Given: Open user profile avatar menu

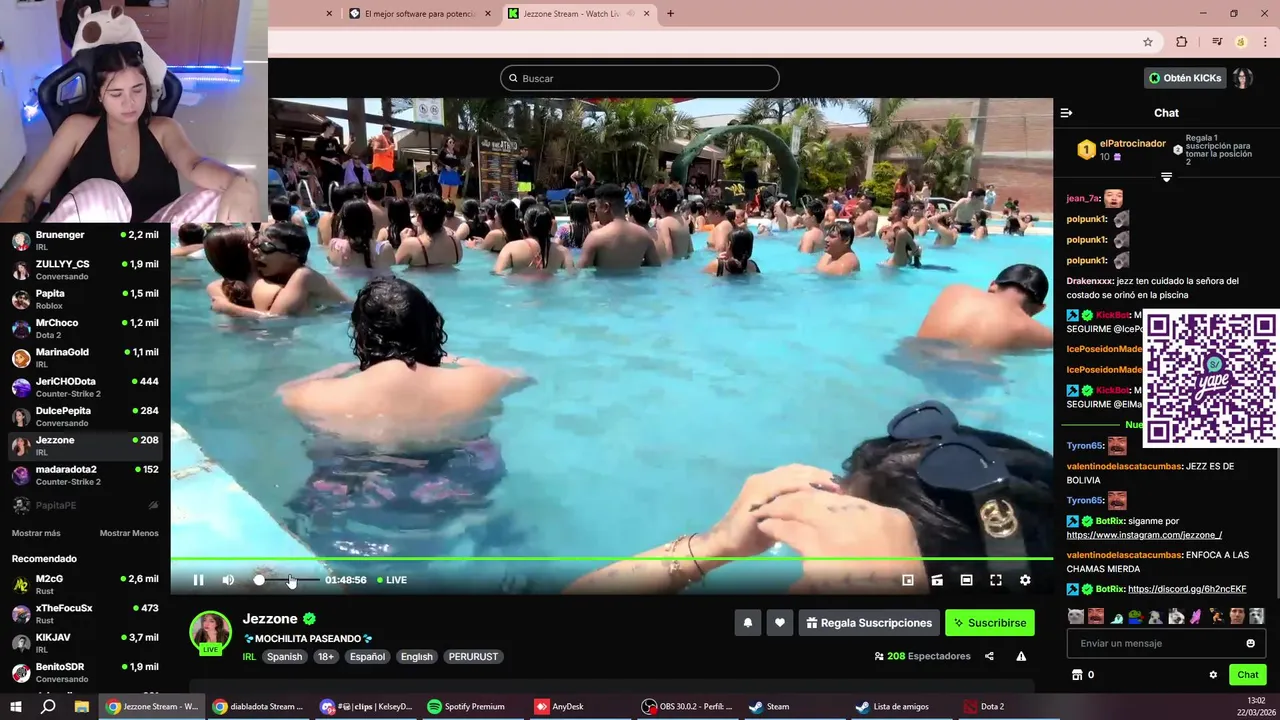Looking at the screenshot, I should (1242, 78).
